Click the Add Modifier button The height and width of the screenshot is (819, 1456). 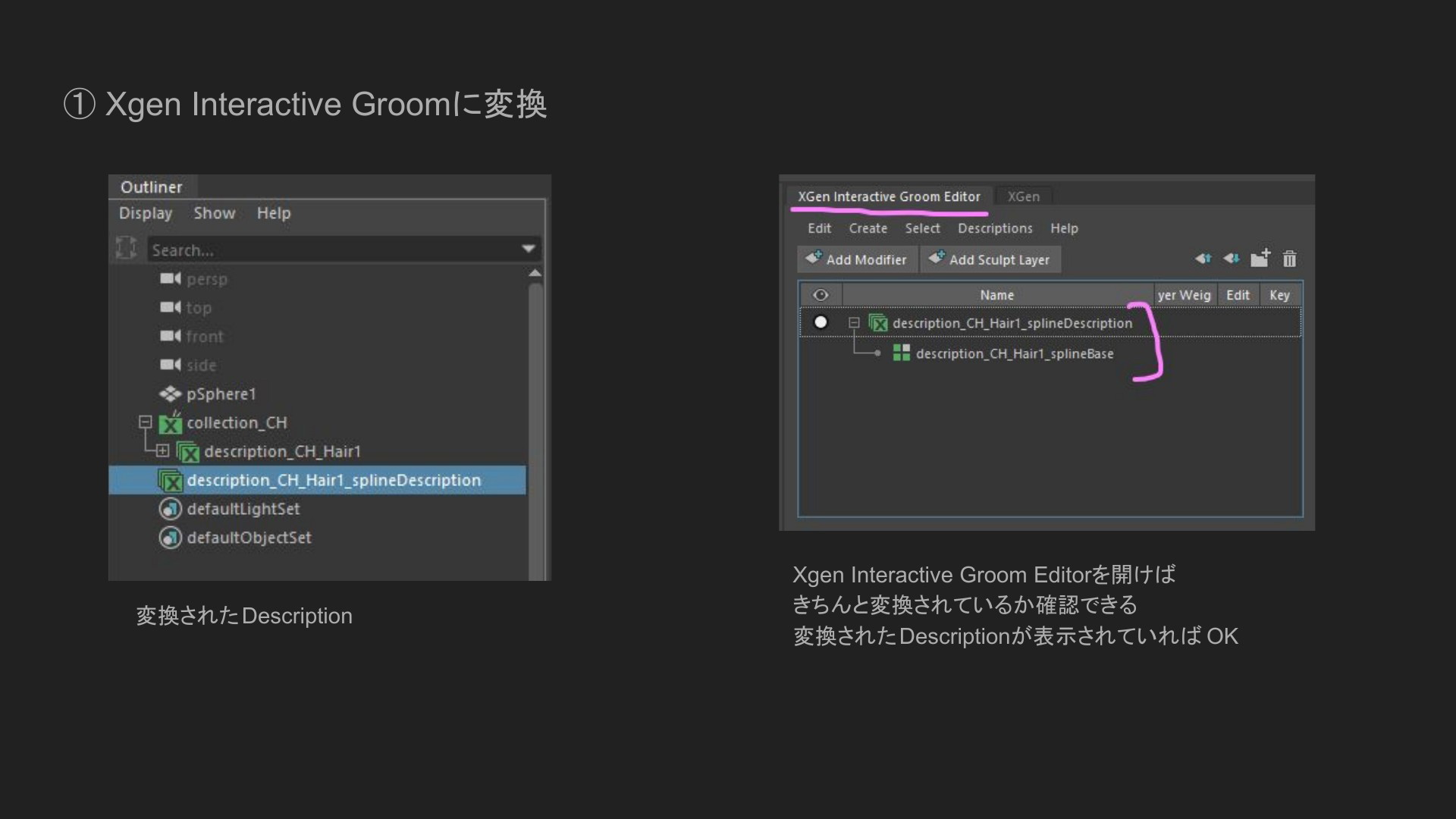tap(857, 259)
